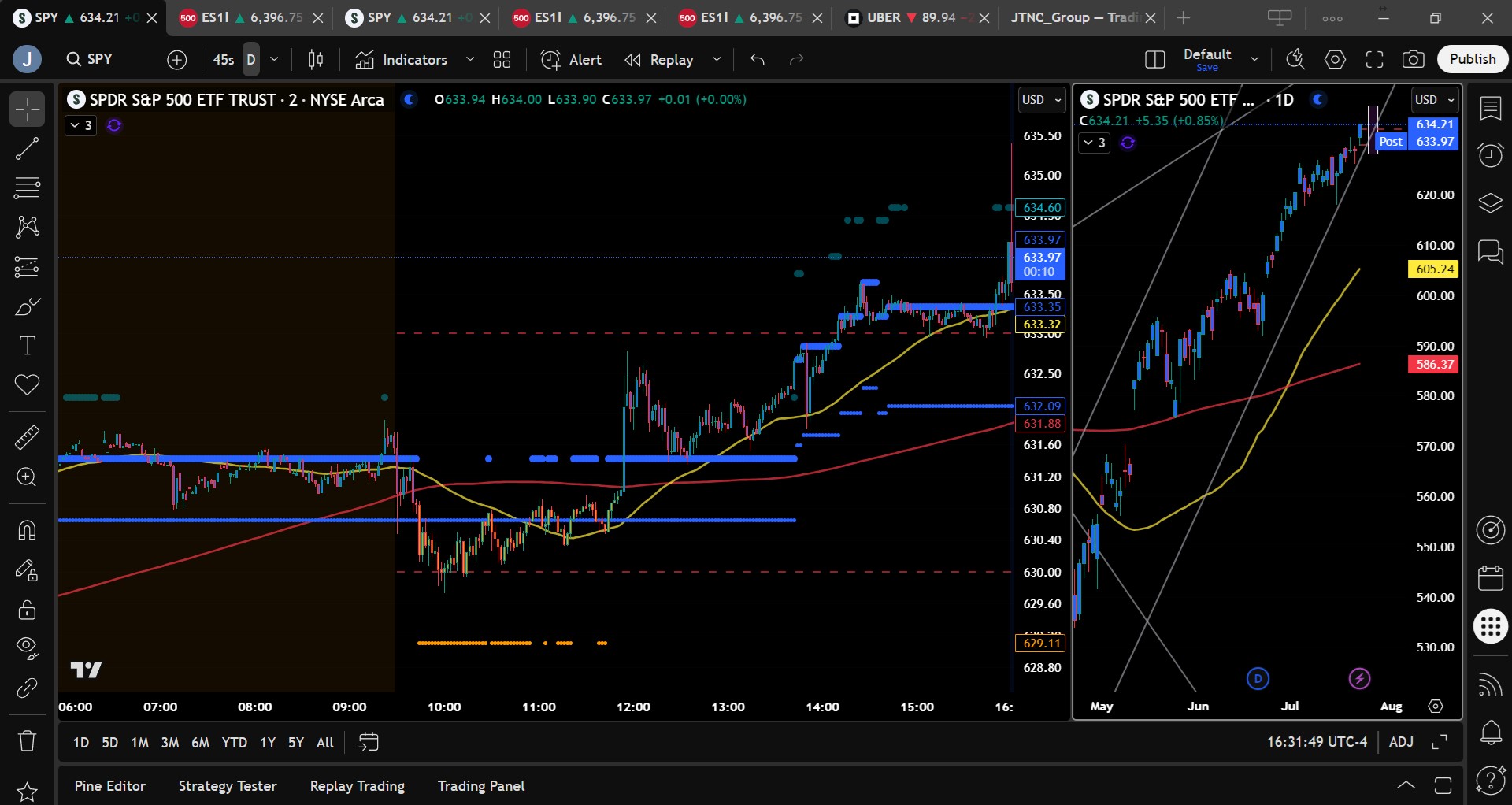Expand indicator legend on left chart

[x=80, y=125]
